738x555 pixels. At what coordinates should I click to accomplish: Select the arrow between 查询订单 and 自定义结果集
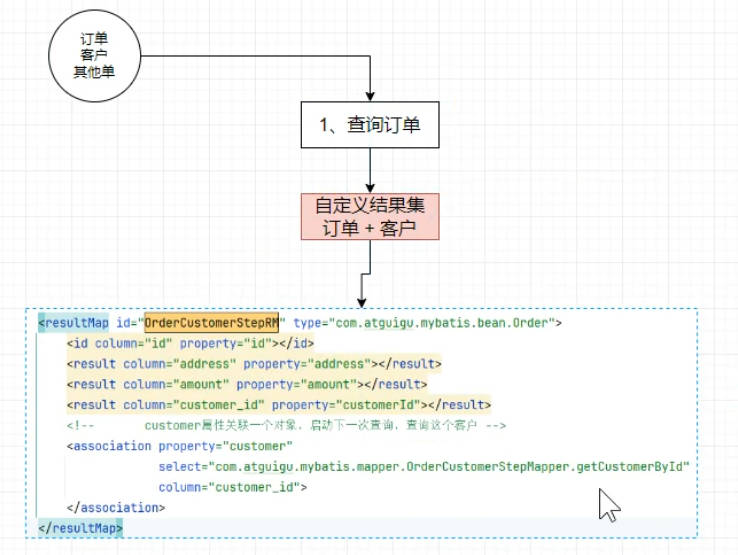coord(371,170)
